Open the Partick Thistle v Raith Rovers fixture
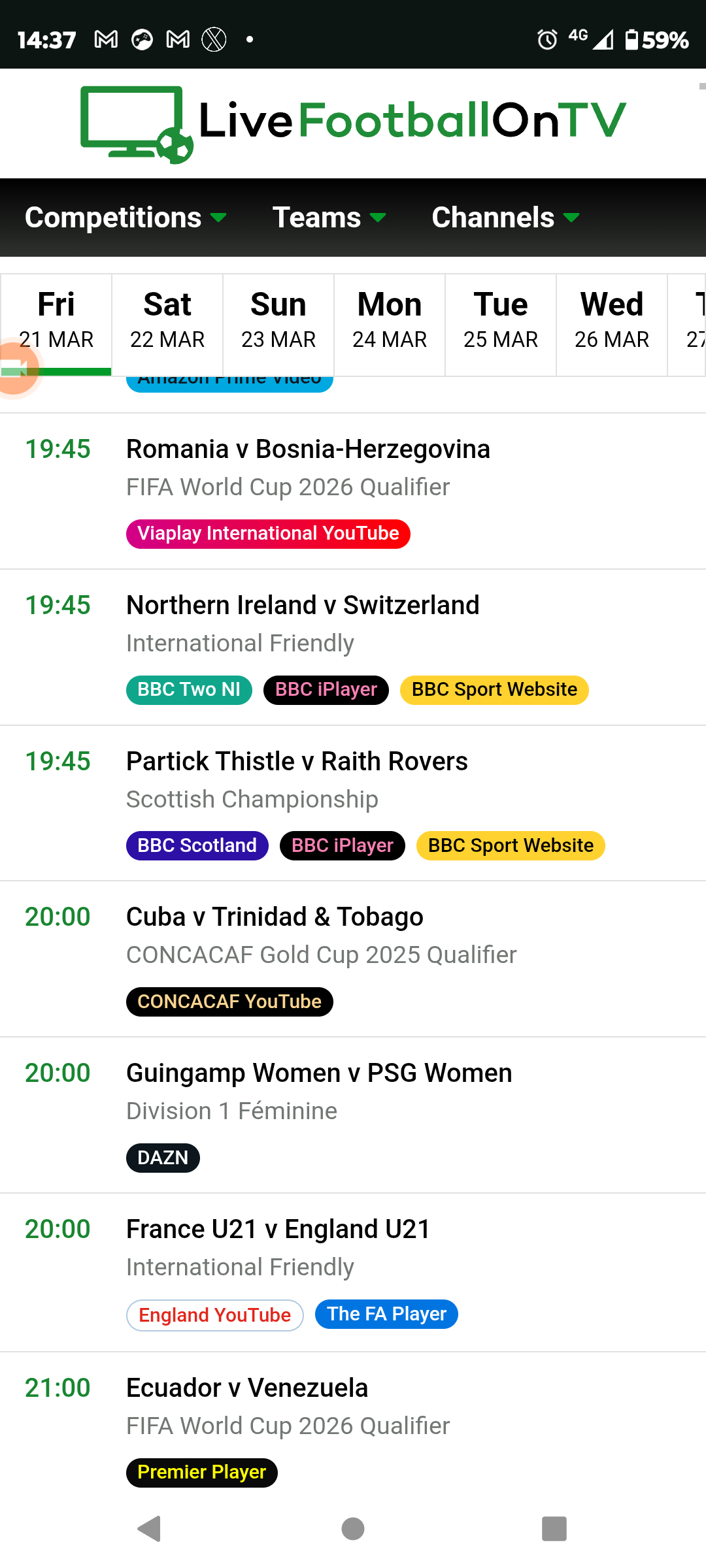Image resolution: width=706 pixels, height=1568 pixels. tap(297, 762)
